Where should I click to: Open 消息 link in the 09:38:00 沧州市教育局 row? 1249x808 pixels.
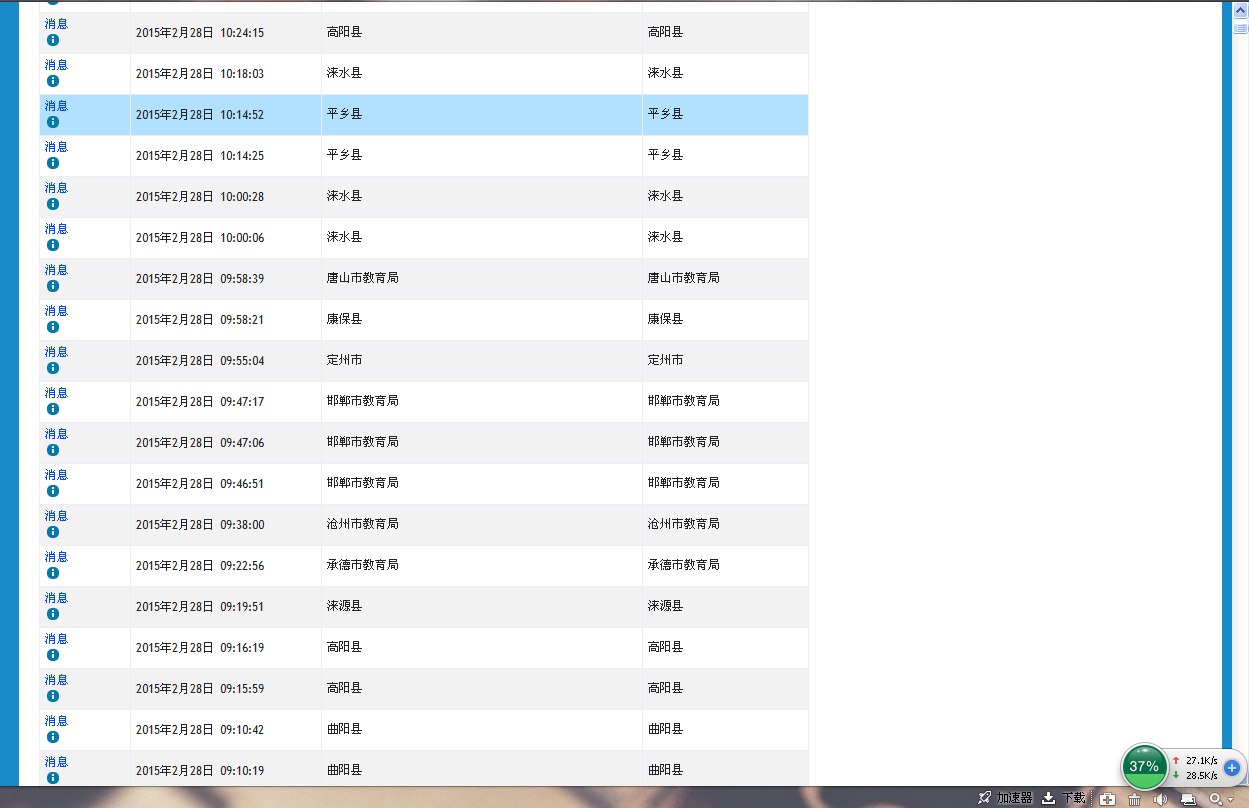click(x=56, y=515)
